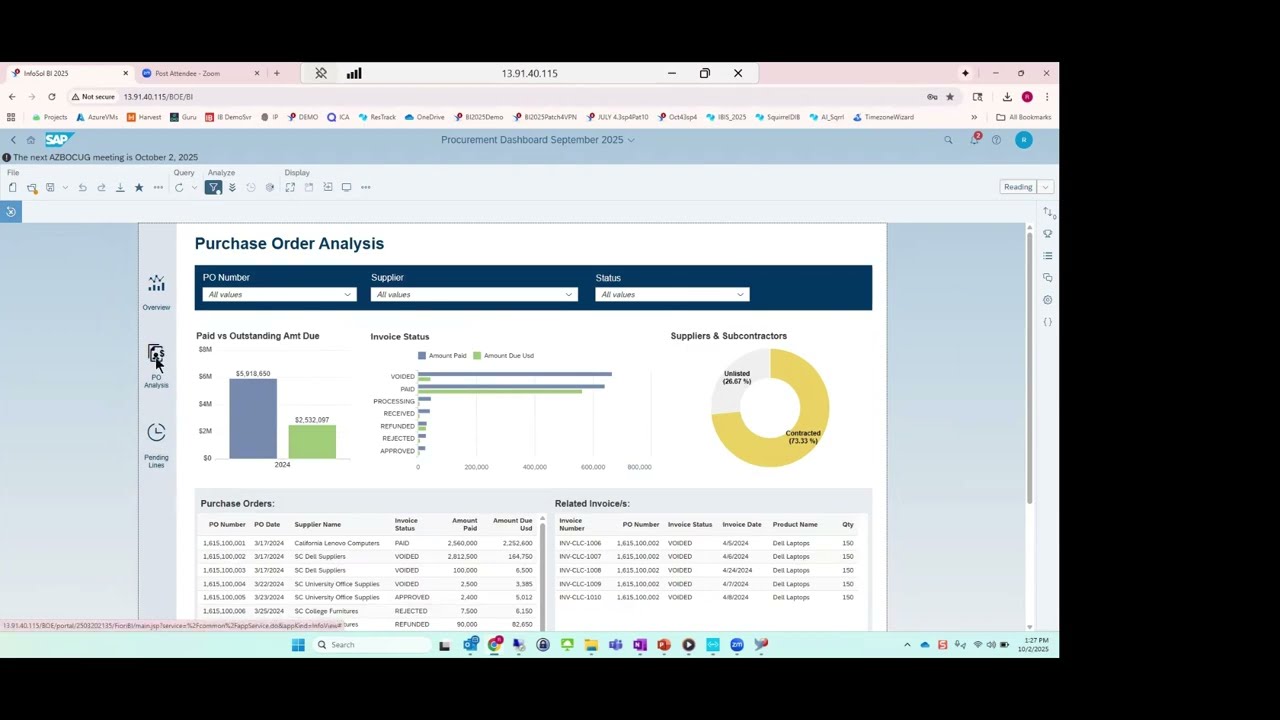
Task: Open the navigation list side panel icon
Action: pyautogui.click(x=1047, y=255)
